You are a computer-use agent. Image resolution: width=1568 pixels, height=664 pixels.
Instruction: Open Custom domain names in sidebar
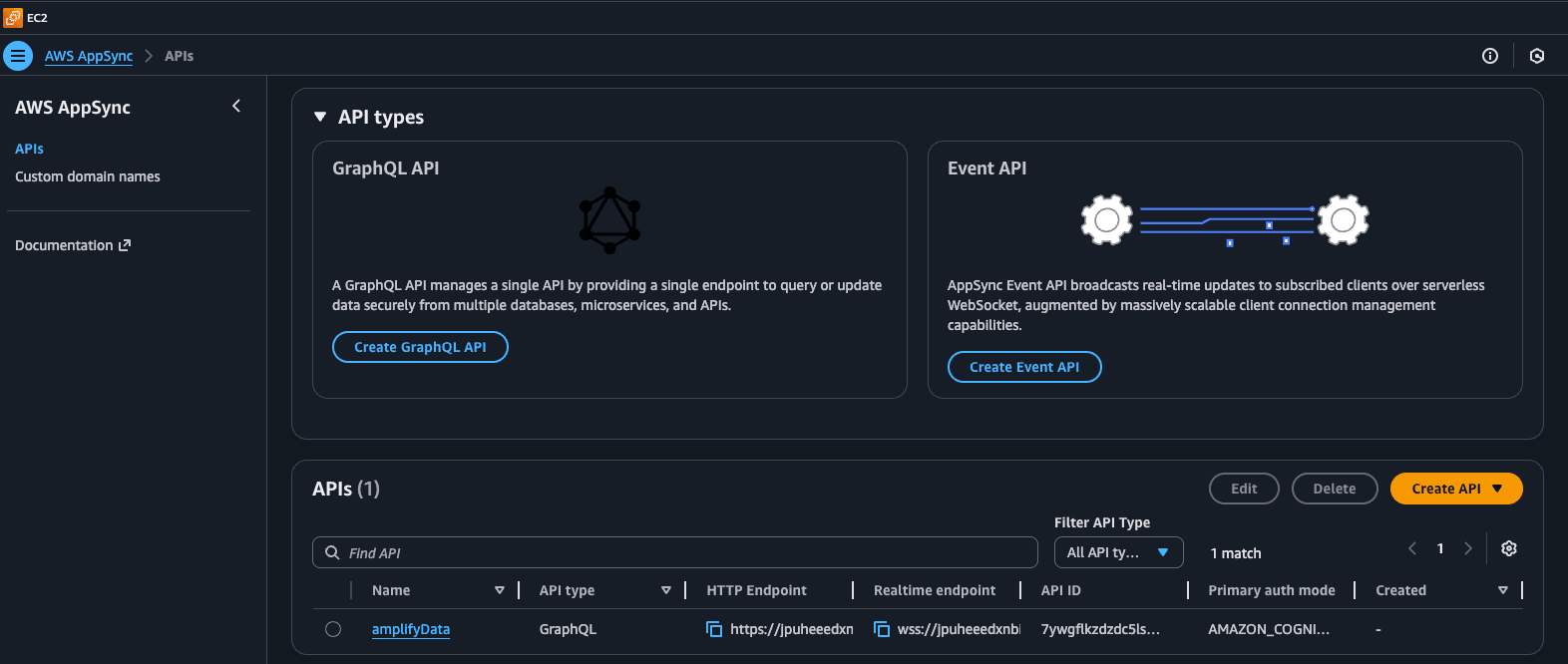coord(88,176)
